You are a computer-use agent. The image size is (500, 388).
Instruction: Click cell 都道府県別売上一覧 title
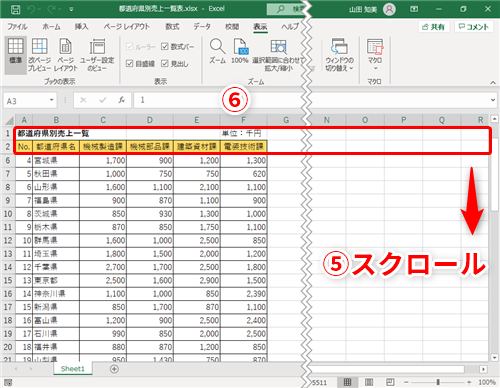tap(53, 134)
